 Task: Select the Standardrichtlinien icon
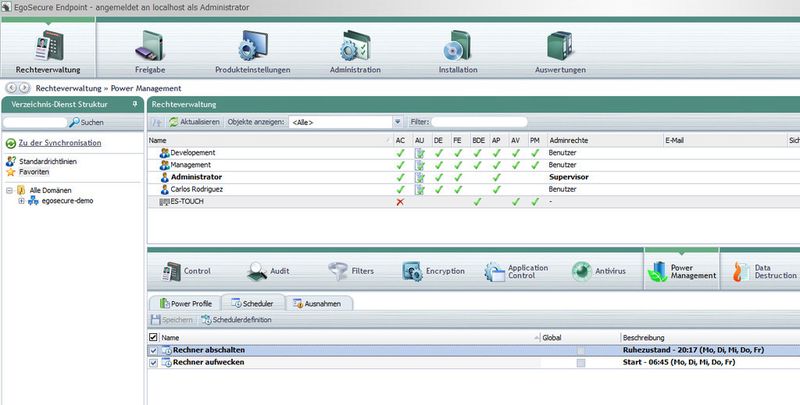click(11, 162)
